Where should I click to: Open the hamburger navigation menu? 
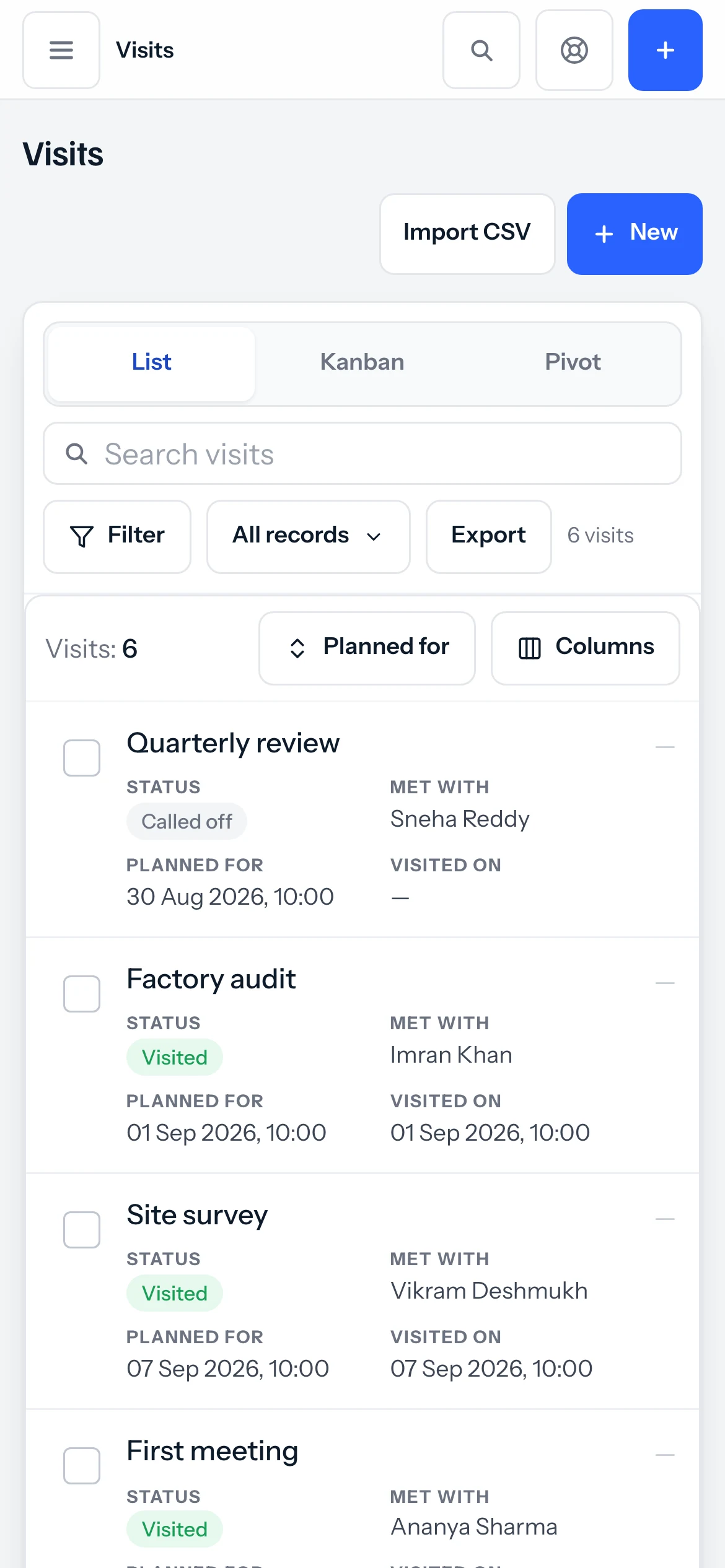pos(61,50)
